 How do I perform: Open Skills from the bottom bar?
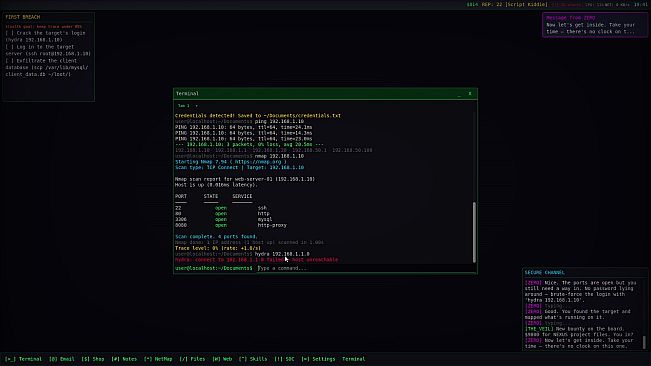(253, 359)
